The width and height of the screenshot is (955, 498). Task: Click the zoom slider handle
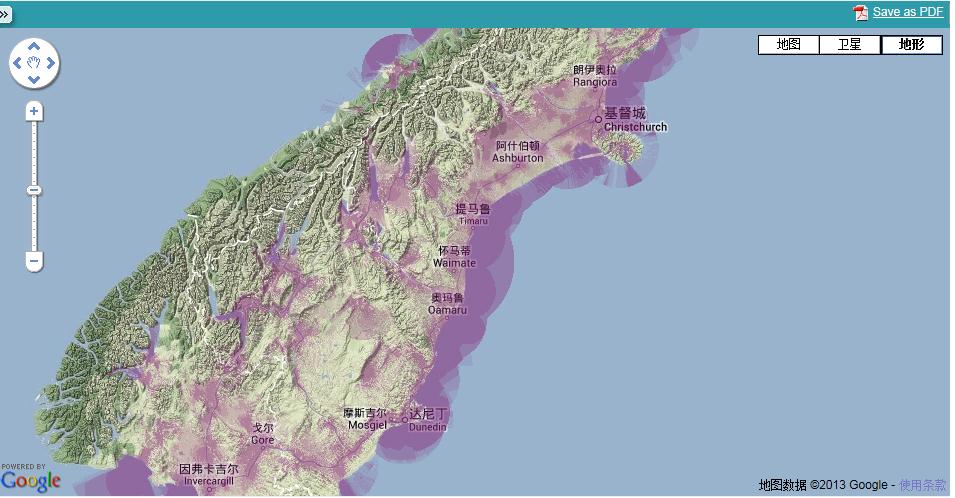(x=34, y=190)
